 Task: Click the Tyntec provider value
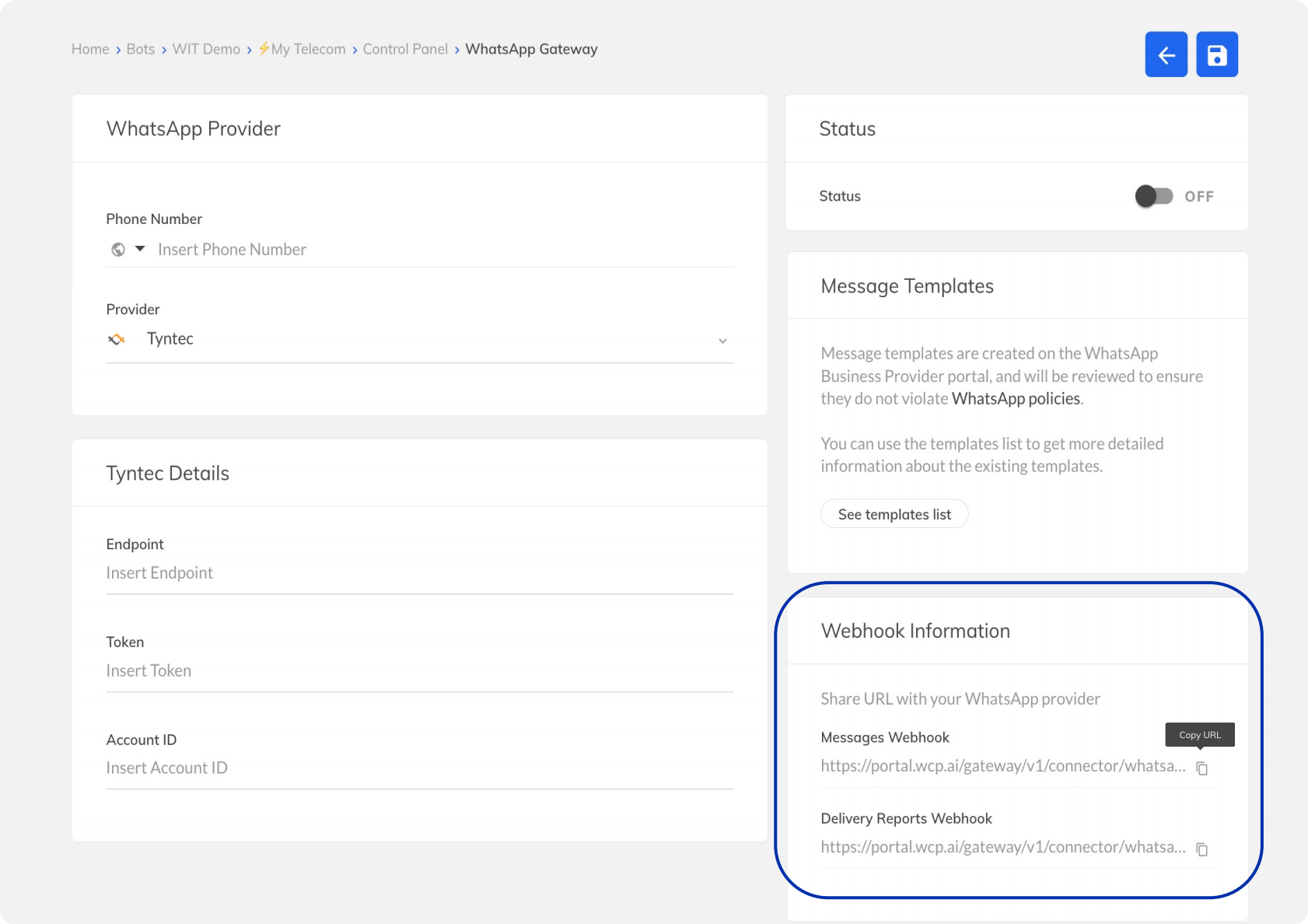coord(170,339)
